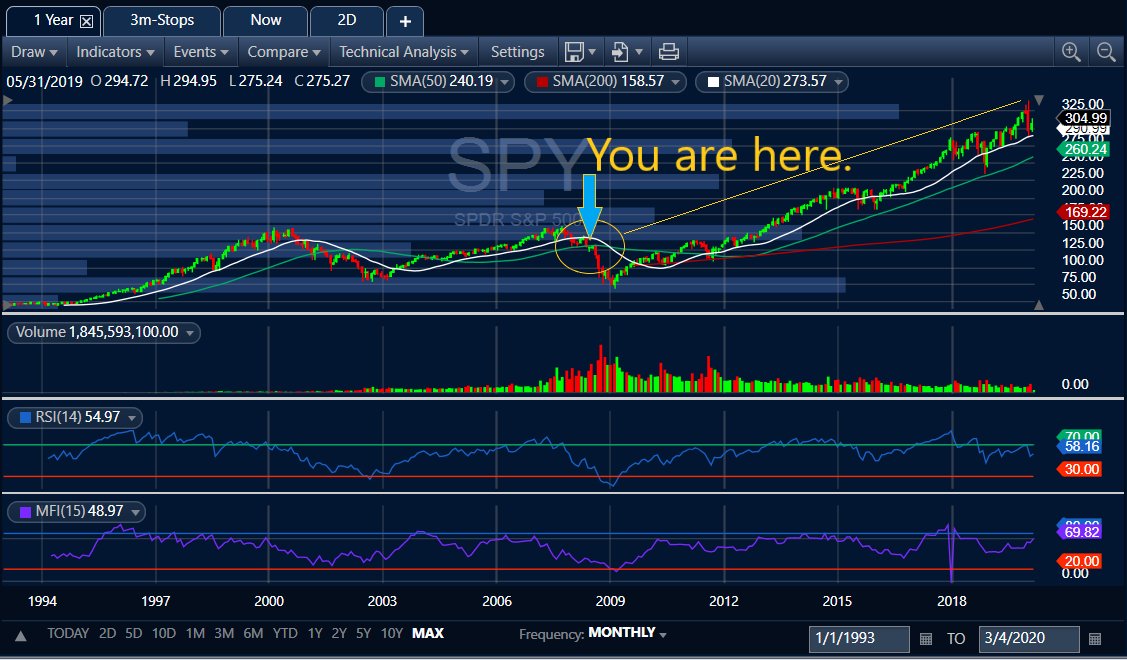Open the Compare menu
The height and width of the screenshot is (660, 1127).
tap(284, 52)
